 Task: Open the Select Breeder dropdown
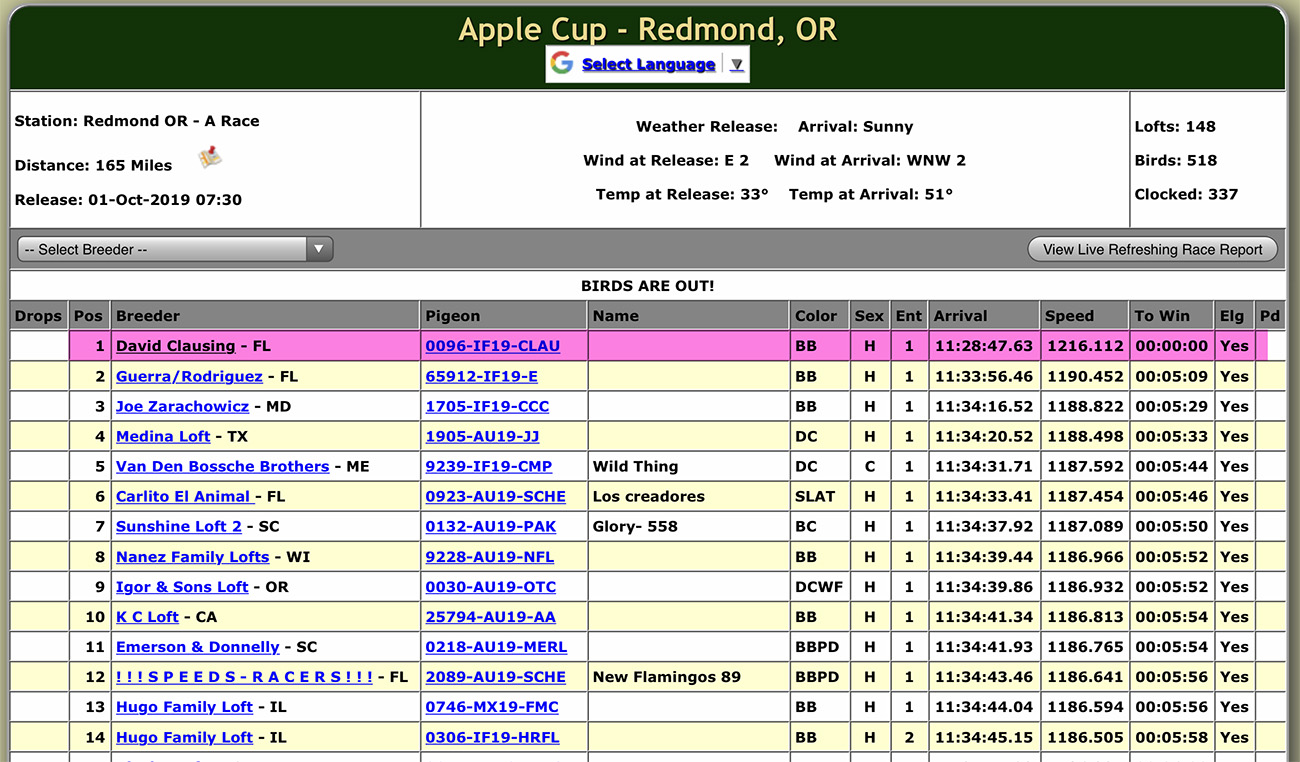(x=175, y=250)
